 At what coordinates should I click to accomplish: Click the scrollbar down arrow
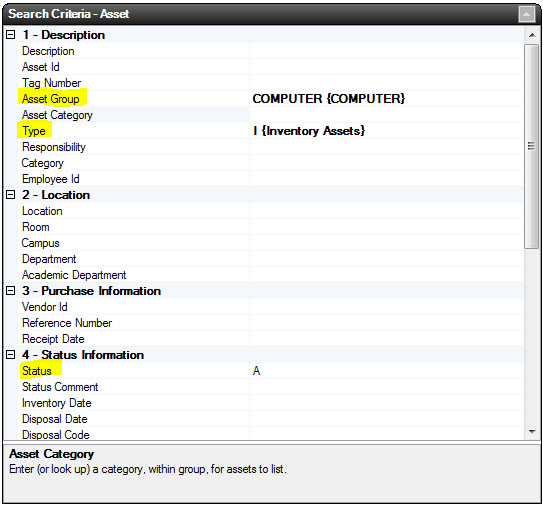tap(532, 432)
